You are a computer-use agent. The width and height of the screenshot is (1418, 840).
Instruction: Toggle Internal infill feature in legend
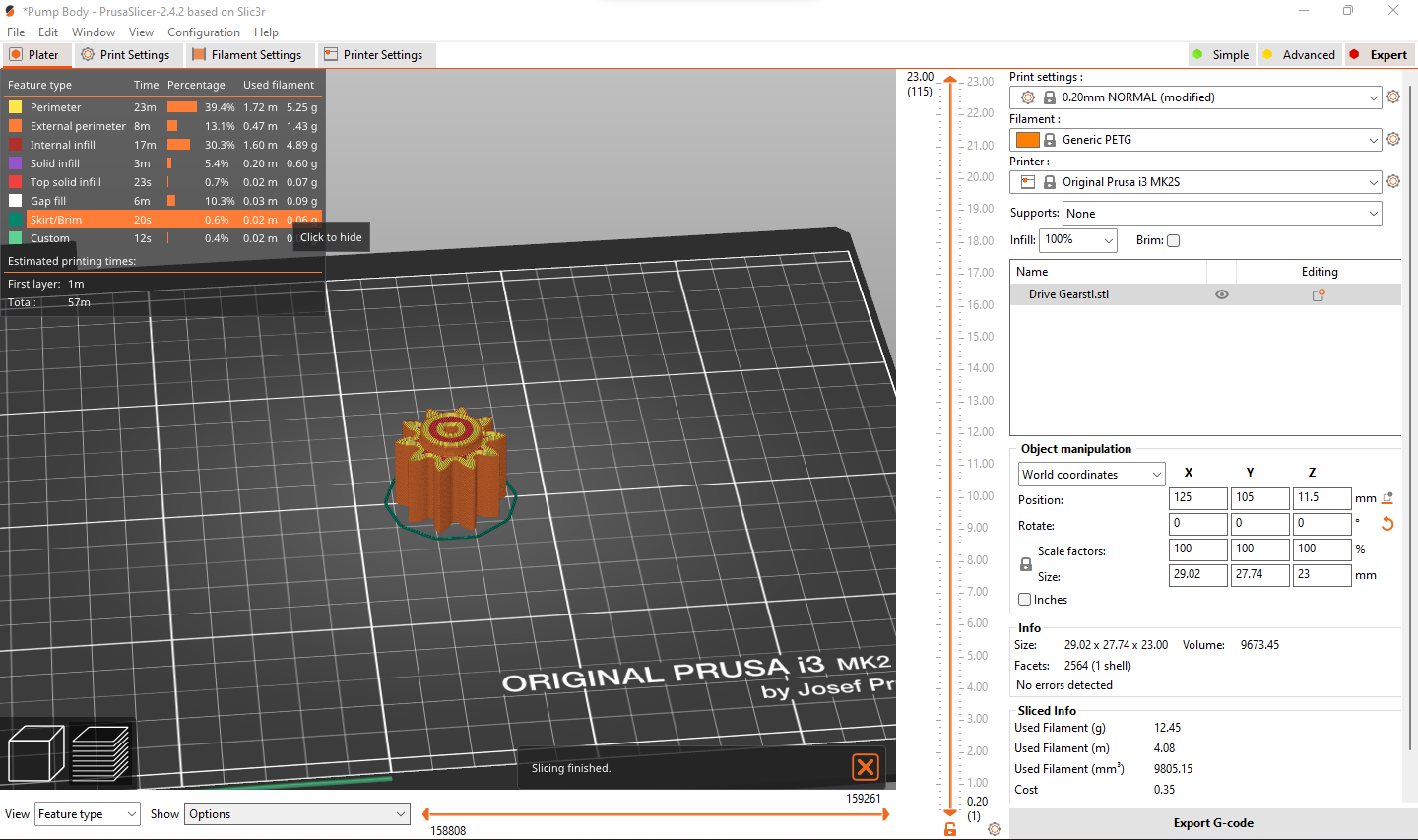point(162,145)
